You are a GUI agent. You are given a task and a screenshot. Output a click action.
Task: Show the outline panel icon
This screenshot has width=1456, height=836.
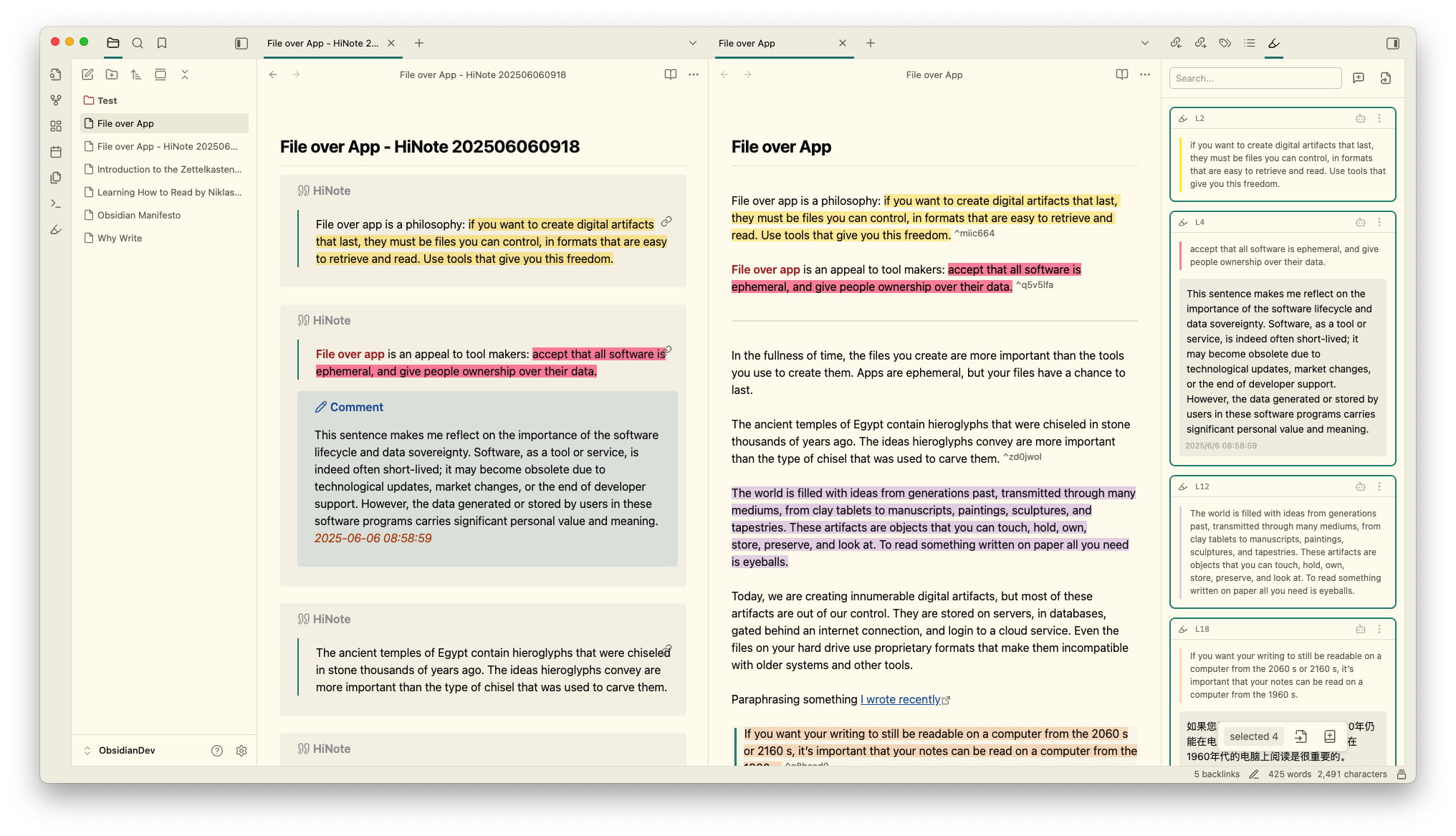point(1249,43)
